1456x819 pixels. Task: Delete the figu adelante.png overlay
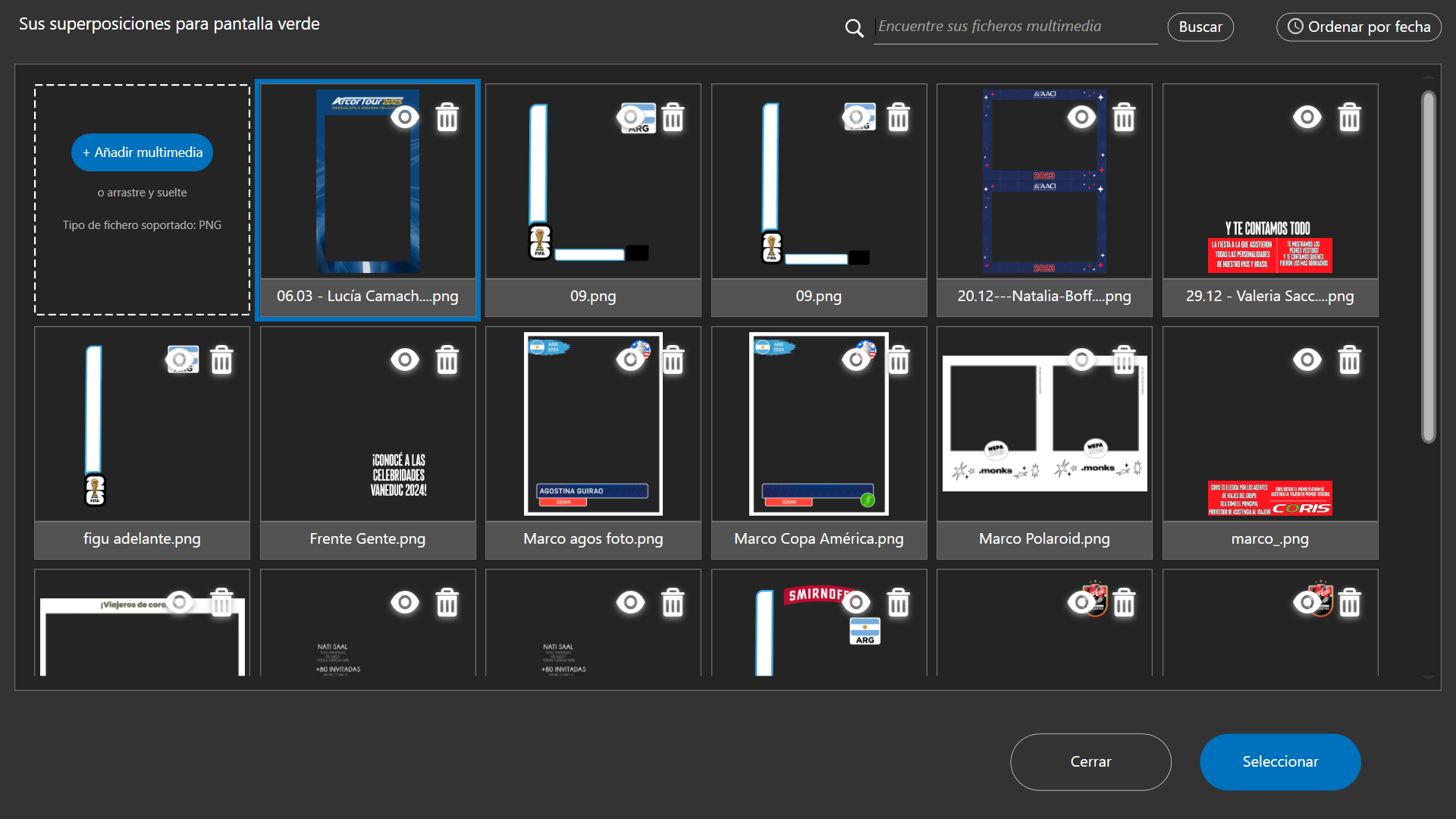coord(221,360)
